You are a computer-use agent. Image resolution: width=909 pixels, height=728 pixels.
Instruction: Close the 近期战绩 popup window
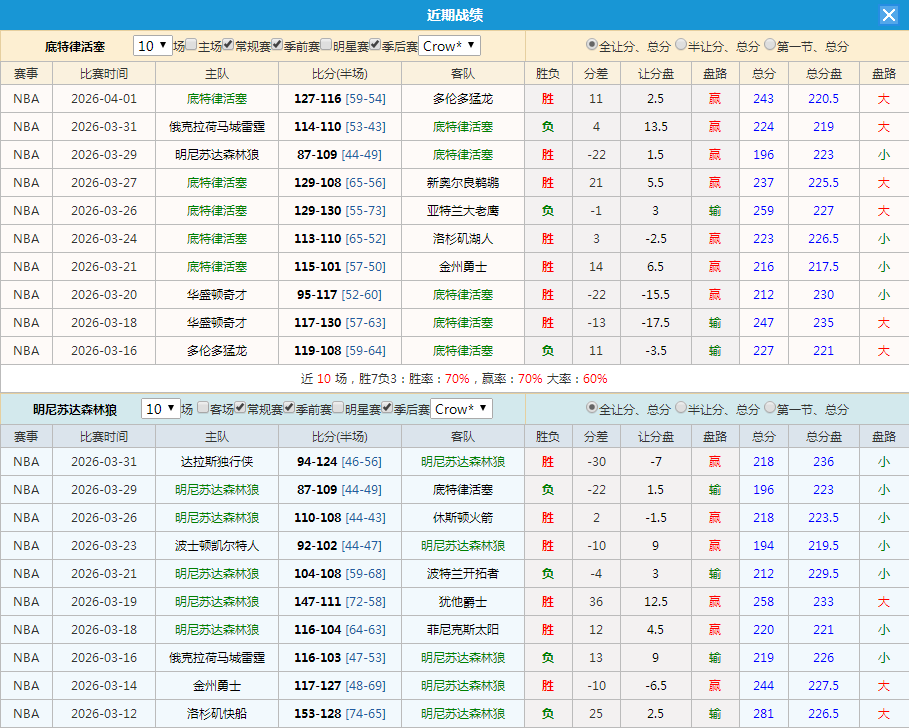pos(891,14)
